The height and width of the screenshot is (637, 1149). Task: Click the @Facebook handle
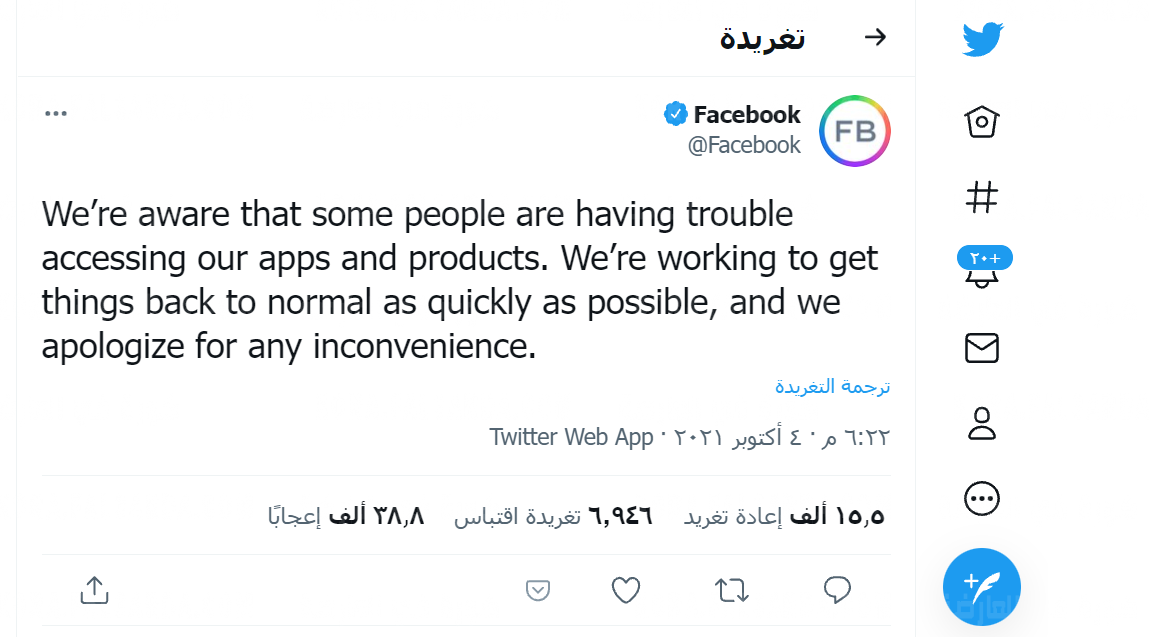pos(744,146)
